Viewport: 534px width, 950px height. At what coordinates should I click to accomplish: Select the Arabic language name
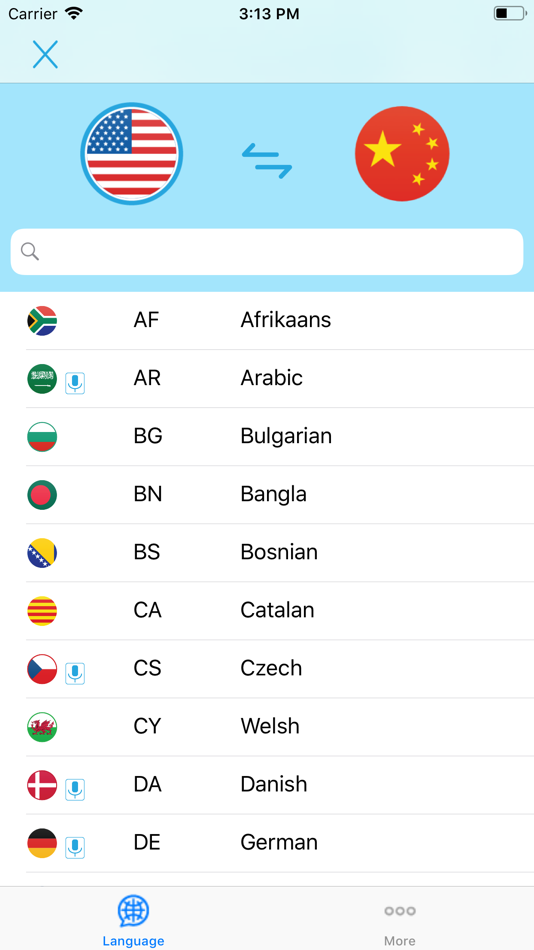point(272,378)
